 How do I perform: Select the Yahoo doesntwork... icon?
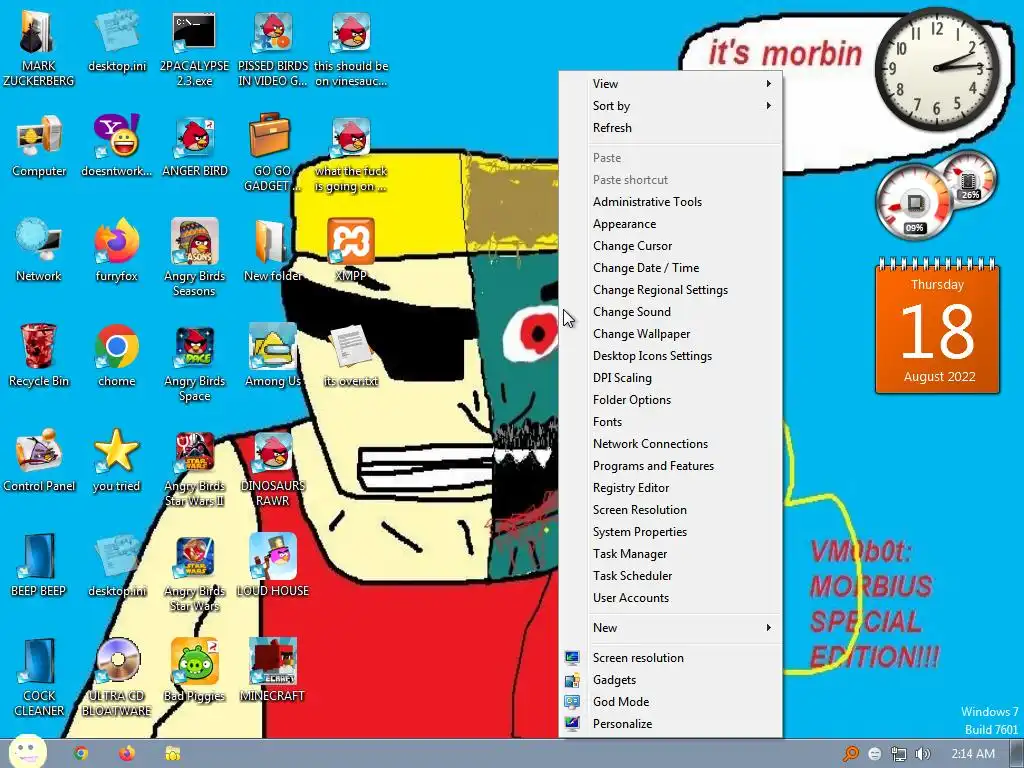pyautogui.click(x=116, y=147)
